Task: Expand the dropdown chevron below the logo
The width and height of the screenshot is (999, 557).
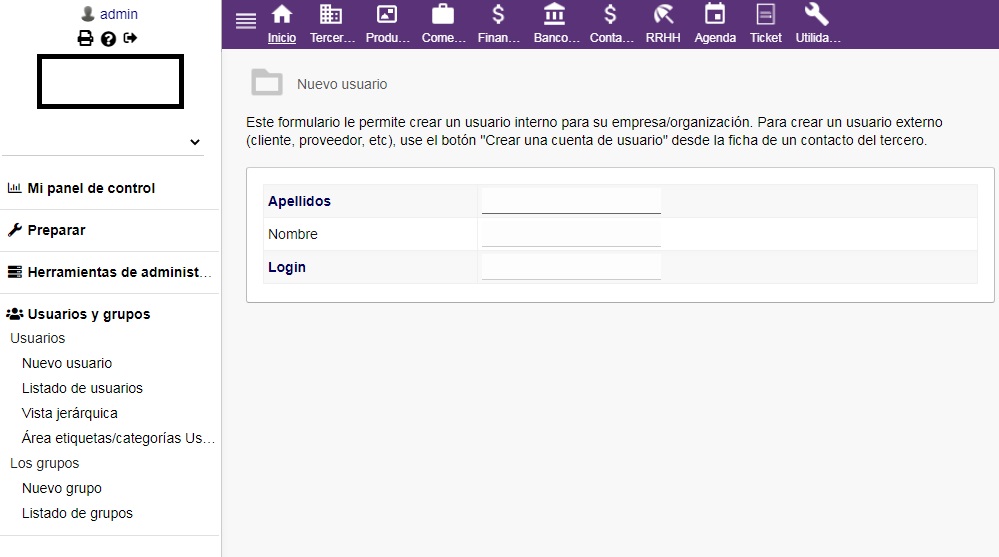Action: (x=195, y=142)
